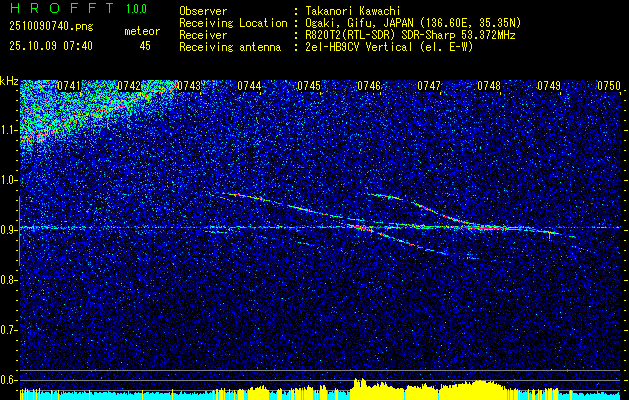Click the 0745 time marker
The image size is (629, 400).
tap(309, 86)
